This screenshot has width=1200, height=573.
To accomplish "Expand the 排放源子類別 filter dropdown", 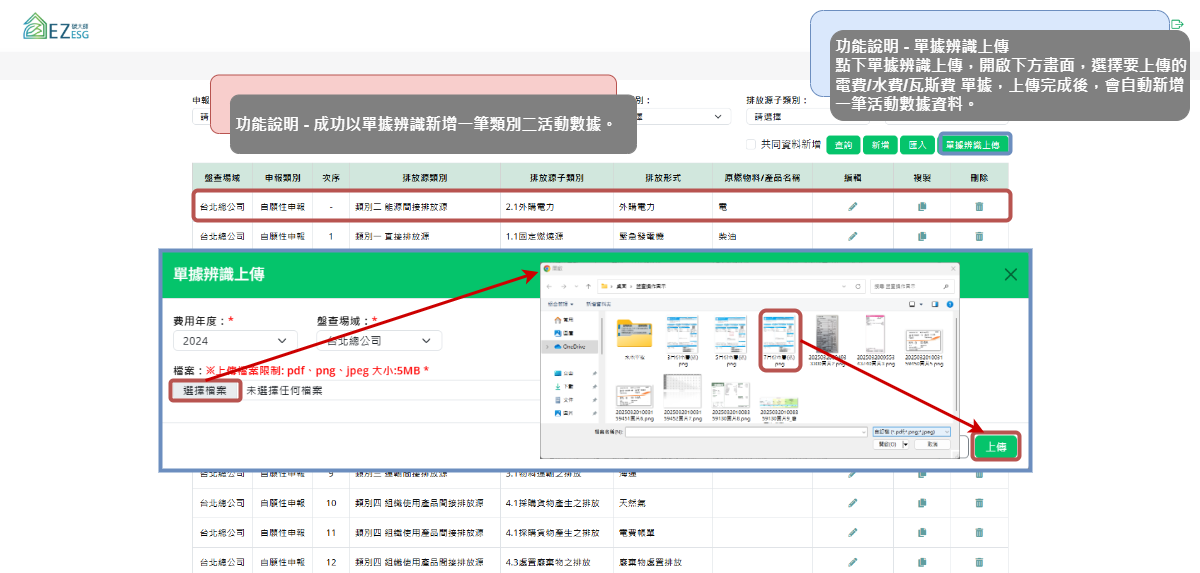I will tap(790, 117).
